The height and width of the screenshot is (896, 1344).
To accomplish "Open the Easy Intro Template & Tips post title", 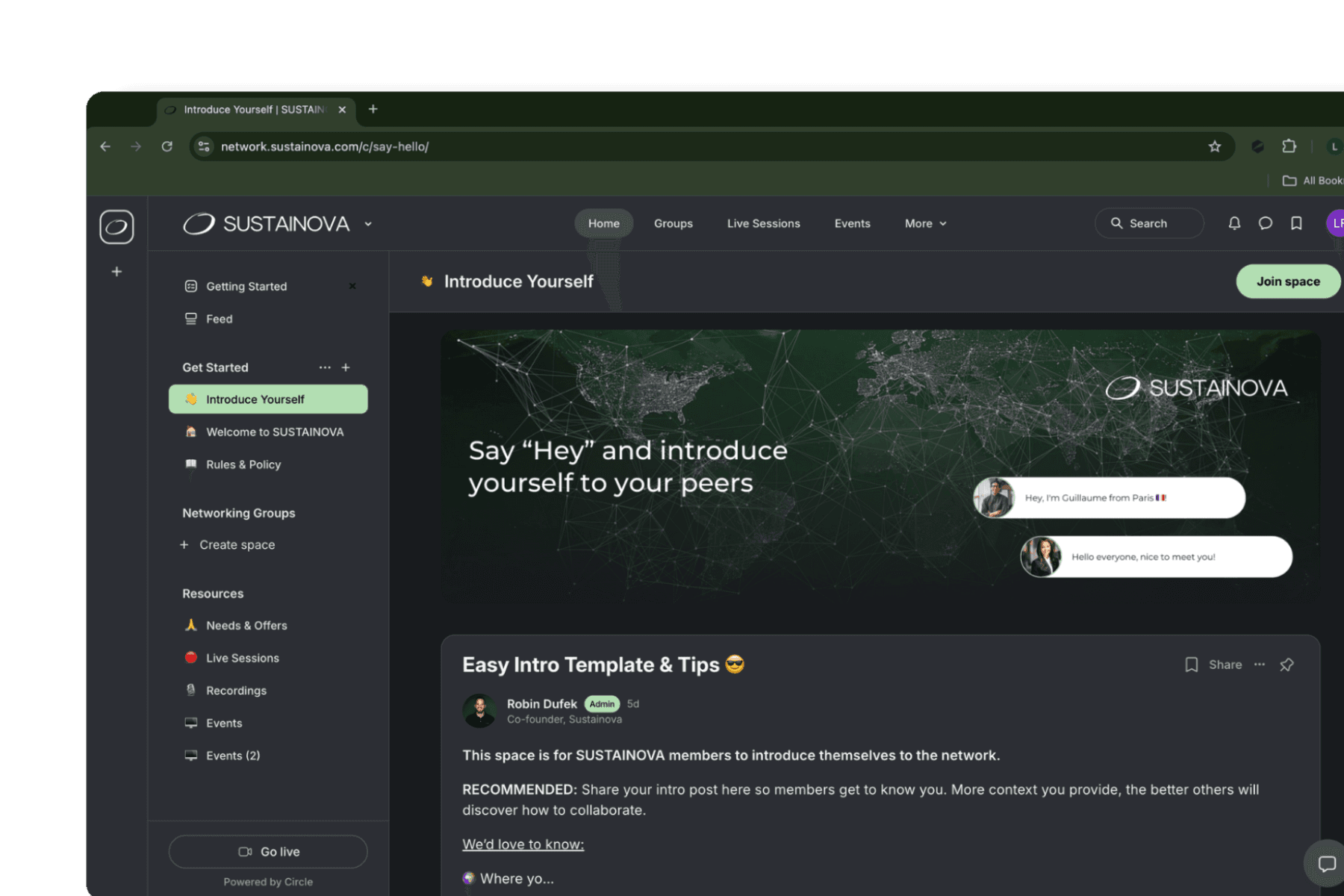I will tap(603, 665).
